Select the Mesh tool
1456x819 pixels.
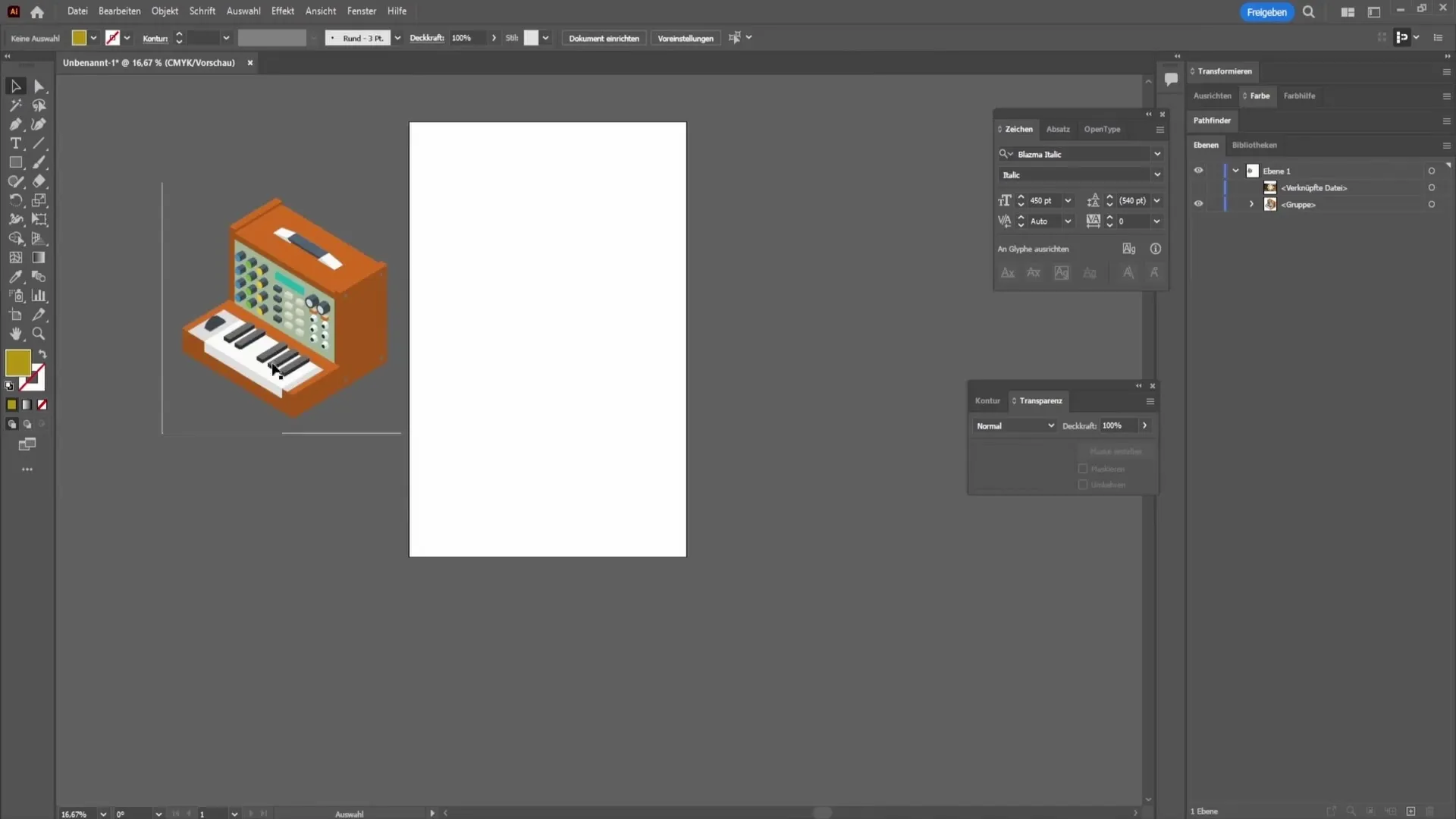[16, 258]
